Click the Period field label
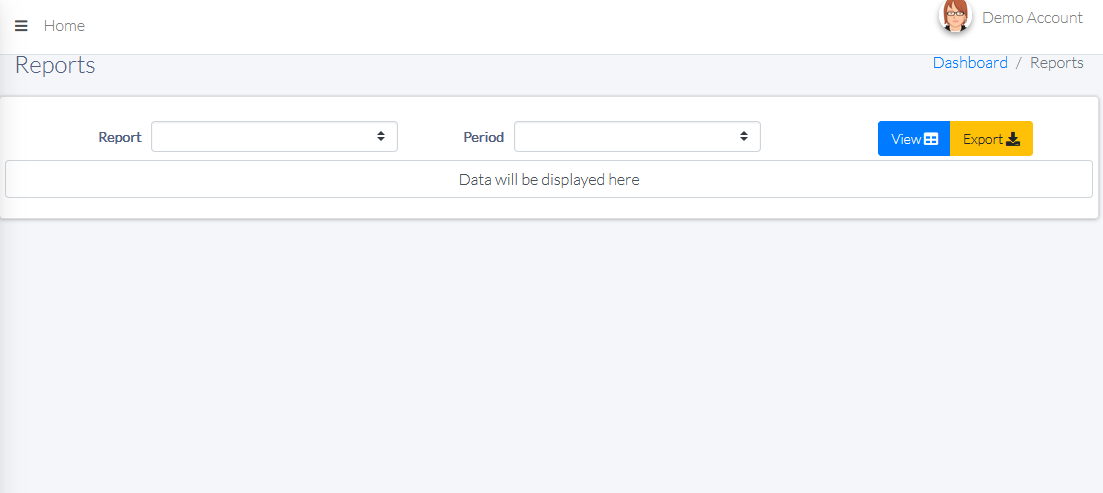Viewport: 1103px width, 493px height. (x=483, y=137)
